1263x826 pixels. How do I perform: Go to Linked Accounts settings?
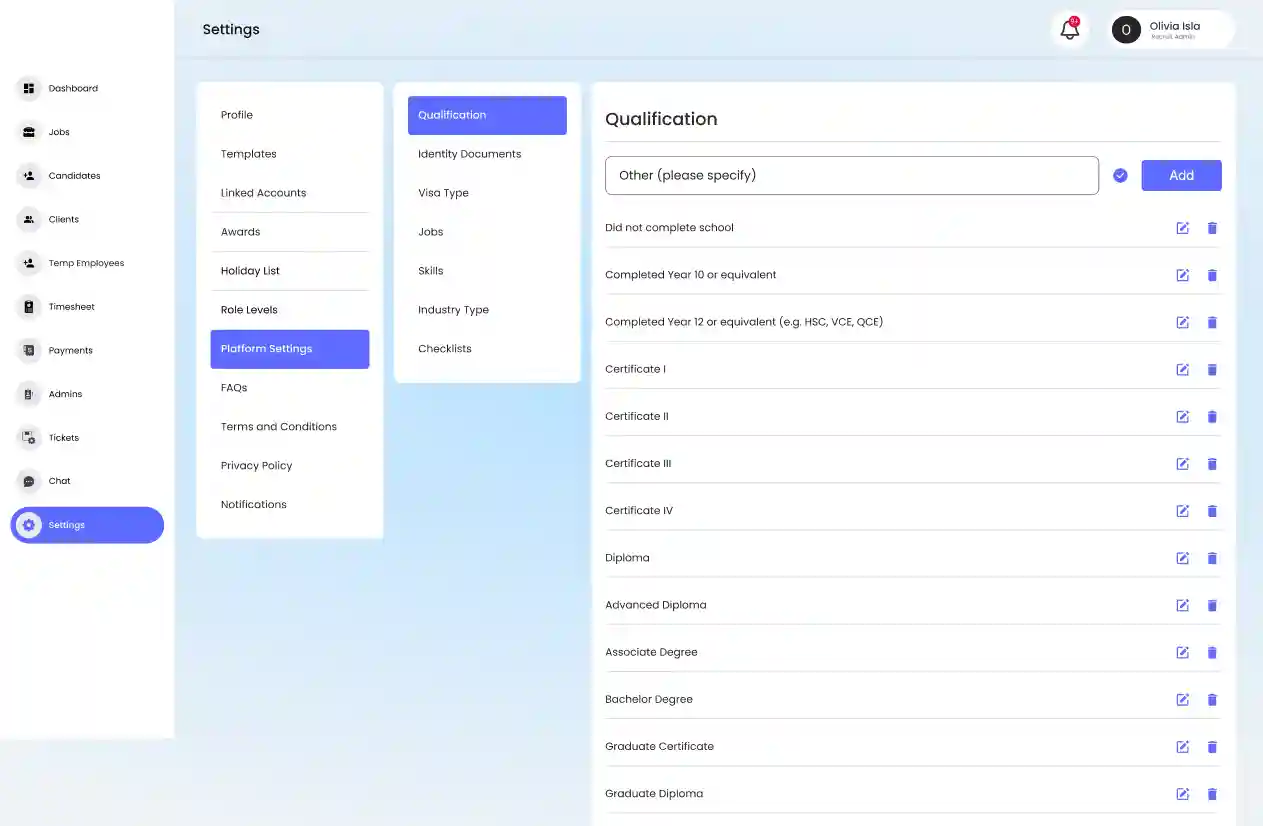pos(263,193)
